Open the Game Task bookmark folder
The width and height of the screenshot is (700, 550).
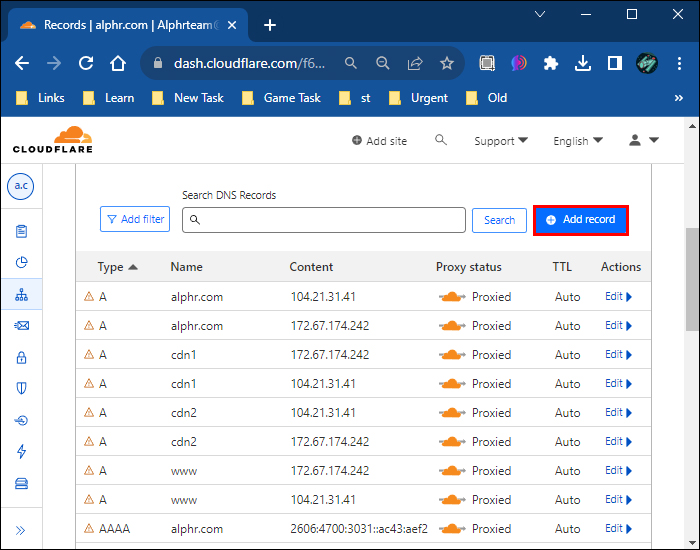281,98
